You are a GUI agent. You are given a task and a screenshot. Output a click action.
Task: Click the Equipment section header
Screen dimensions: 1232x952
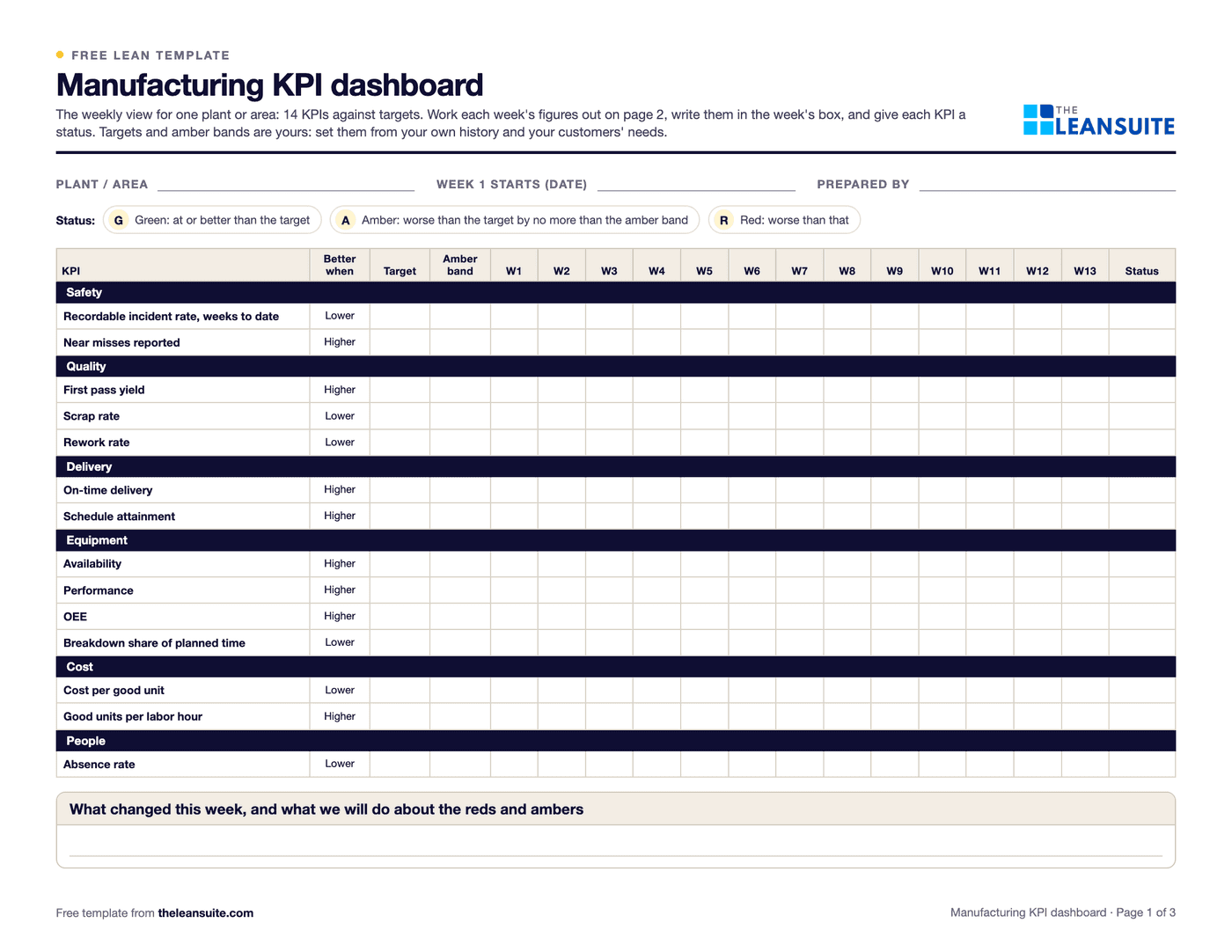pyautogui.click(x=616, y=540)
